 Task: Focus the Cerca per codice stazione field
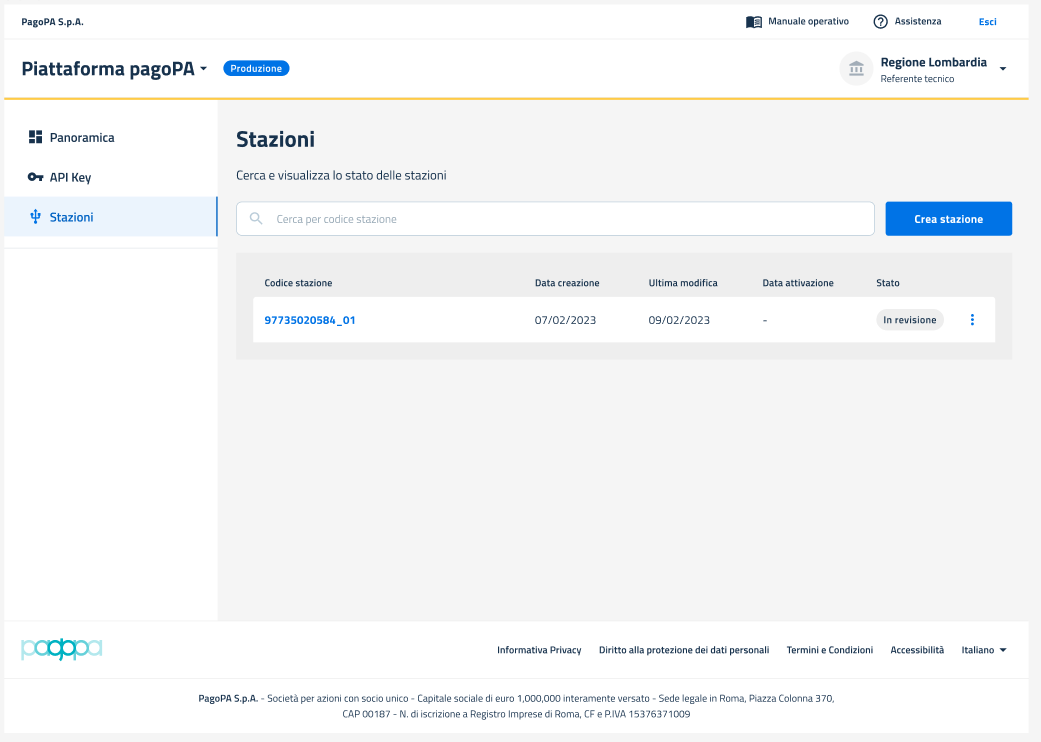[x=570, y=219]
